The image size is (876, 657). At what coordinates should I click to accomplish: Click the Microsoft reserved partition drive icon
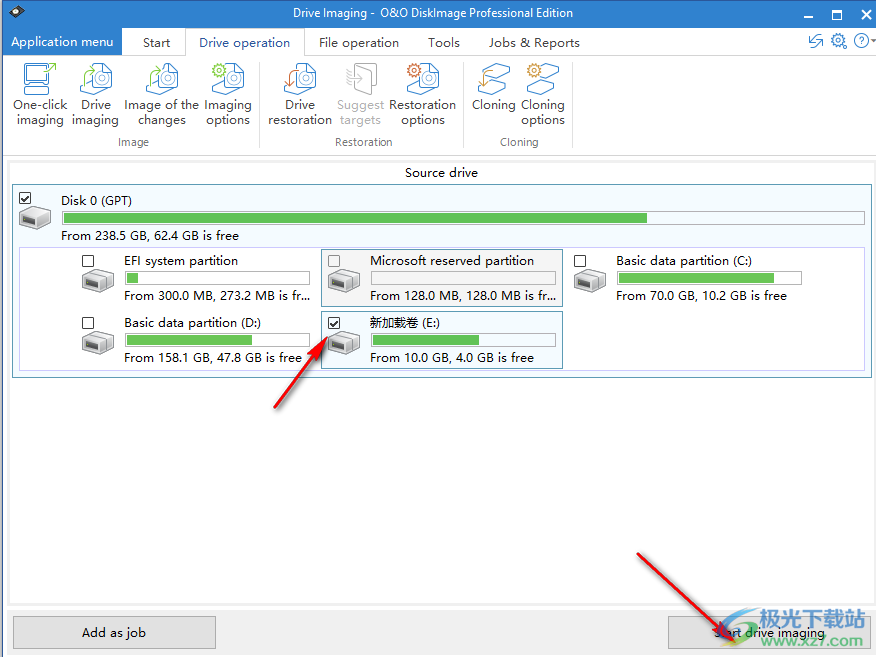click(x=344, y=280)
